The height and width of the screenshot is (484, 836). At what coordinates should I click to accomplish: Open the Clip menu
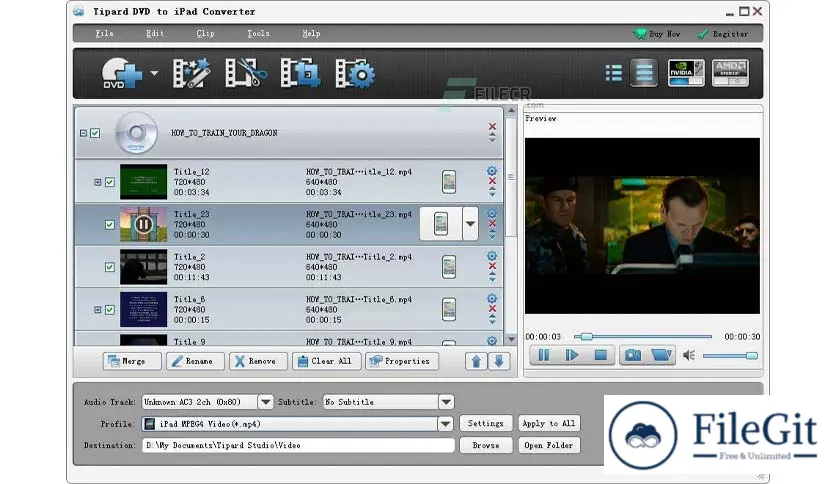click(205, 34)
